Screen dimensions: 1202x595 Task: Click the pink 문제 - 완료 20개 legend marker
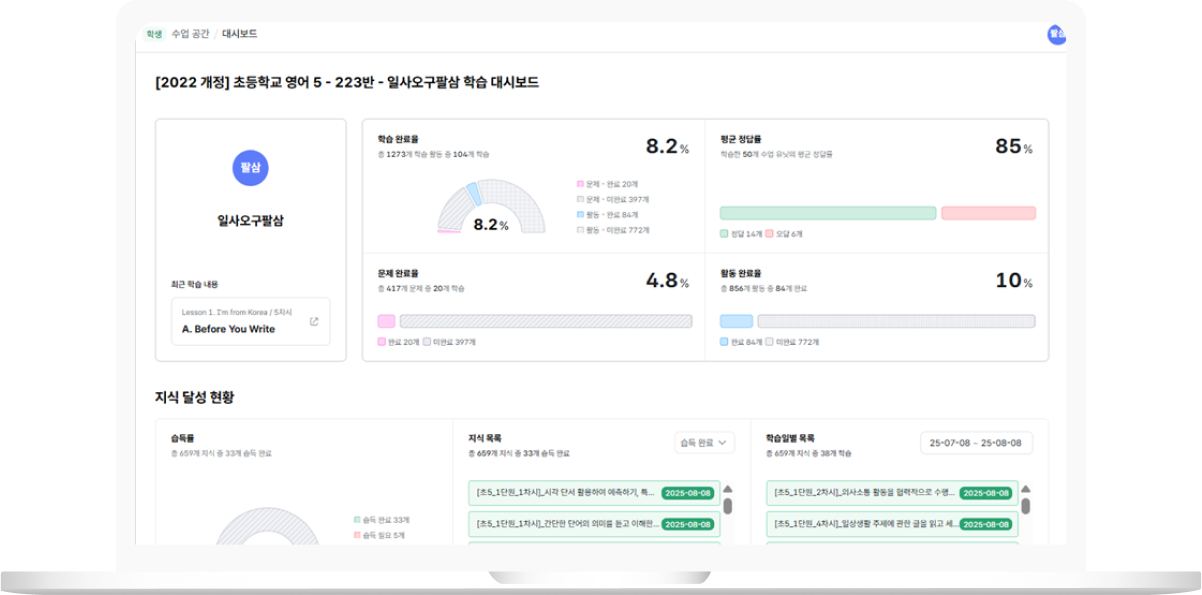[580, 184]
